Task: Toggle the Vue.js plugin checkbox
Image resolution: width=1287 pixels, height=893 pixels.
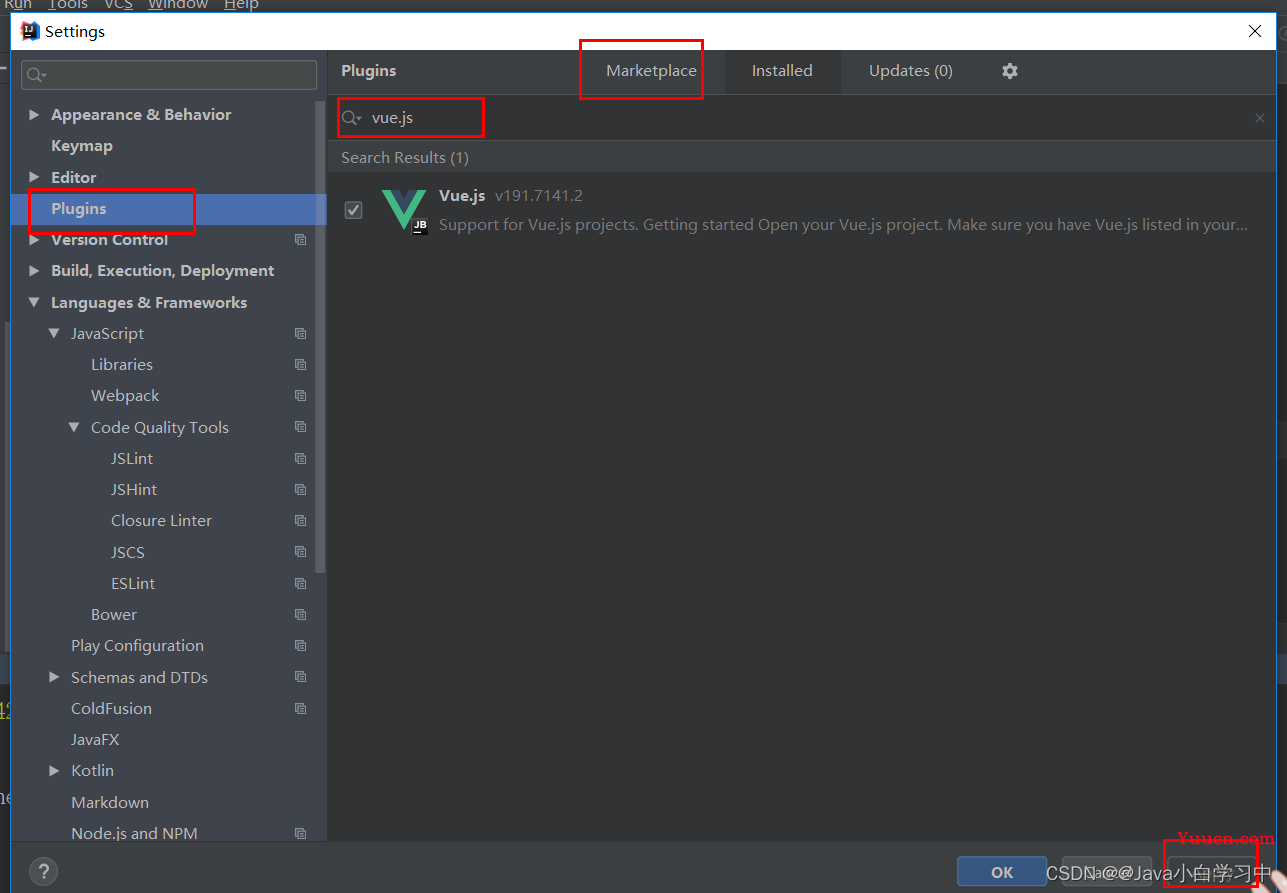Action: [353, 210]
